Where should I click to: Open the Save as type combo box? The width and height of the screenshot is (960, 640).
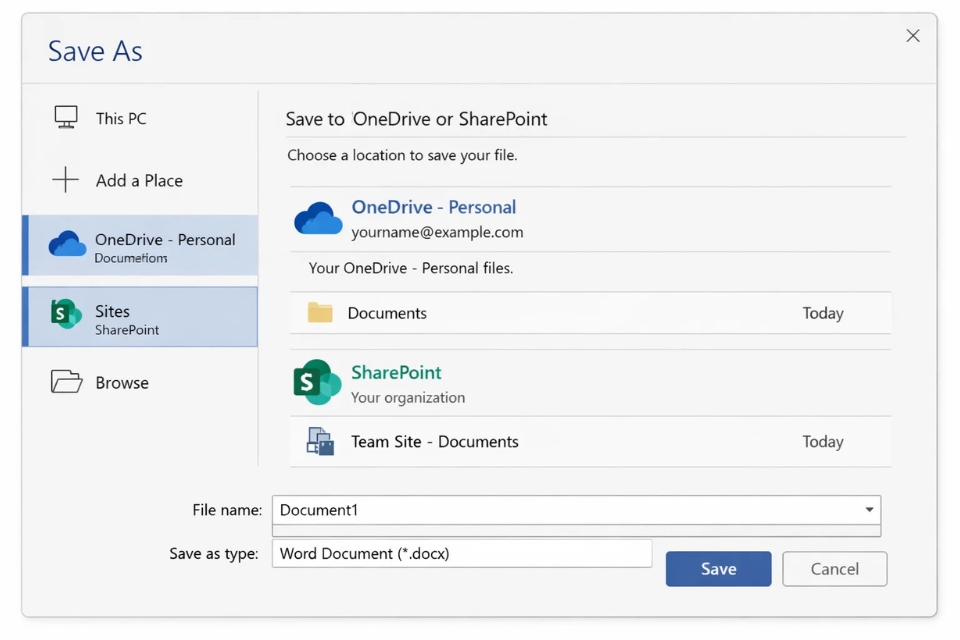pos(462,553)
